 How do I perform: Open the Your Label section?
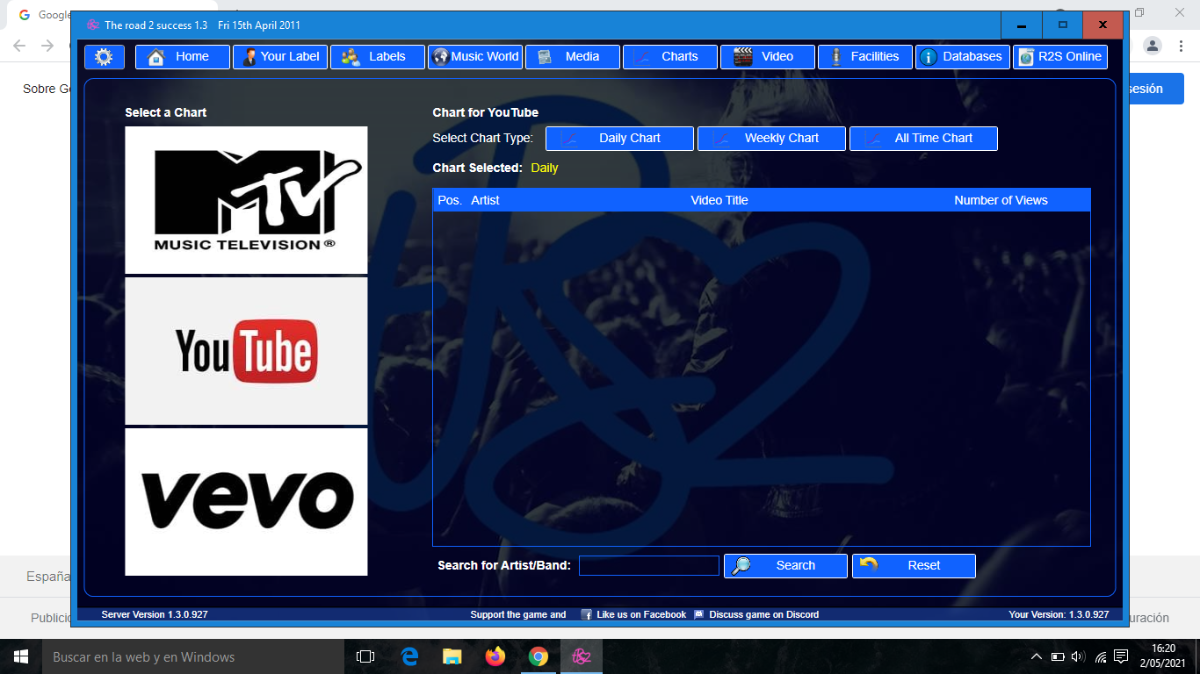(280, 57)
